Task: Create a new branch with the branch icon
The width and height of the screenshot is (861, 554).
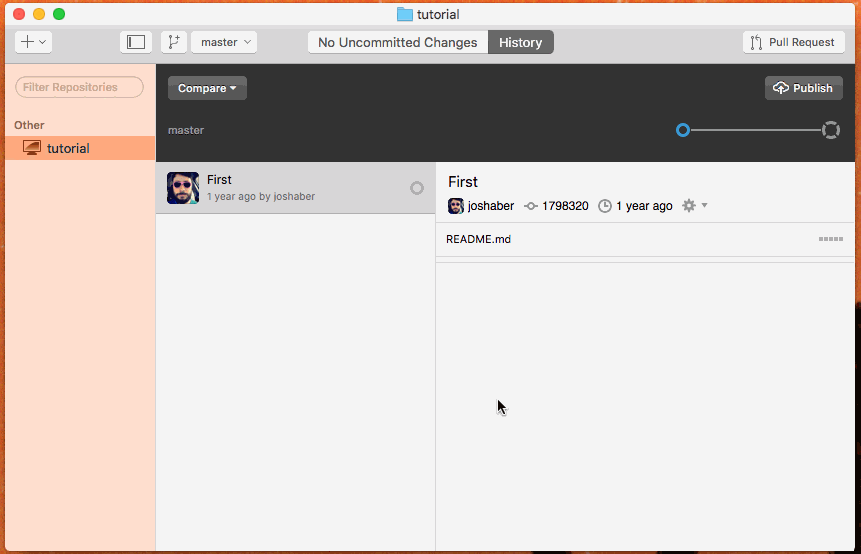Action: click(174, 42)
